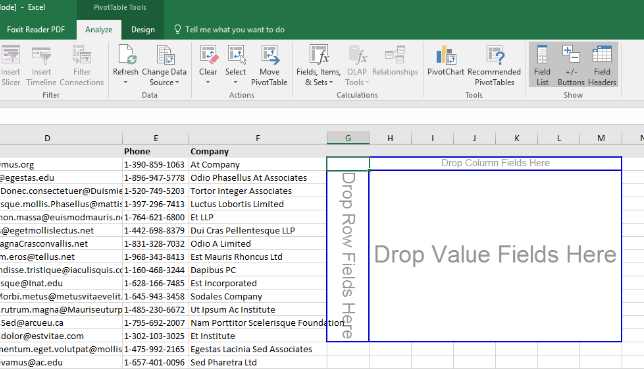Click the Insert Slicer icon
The height and width of the screenshot is (369, 644).
[x=10, y=56]
